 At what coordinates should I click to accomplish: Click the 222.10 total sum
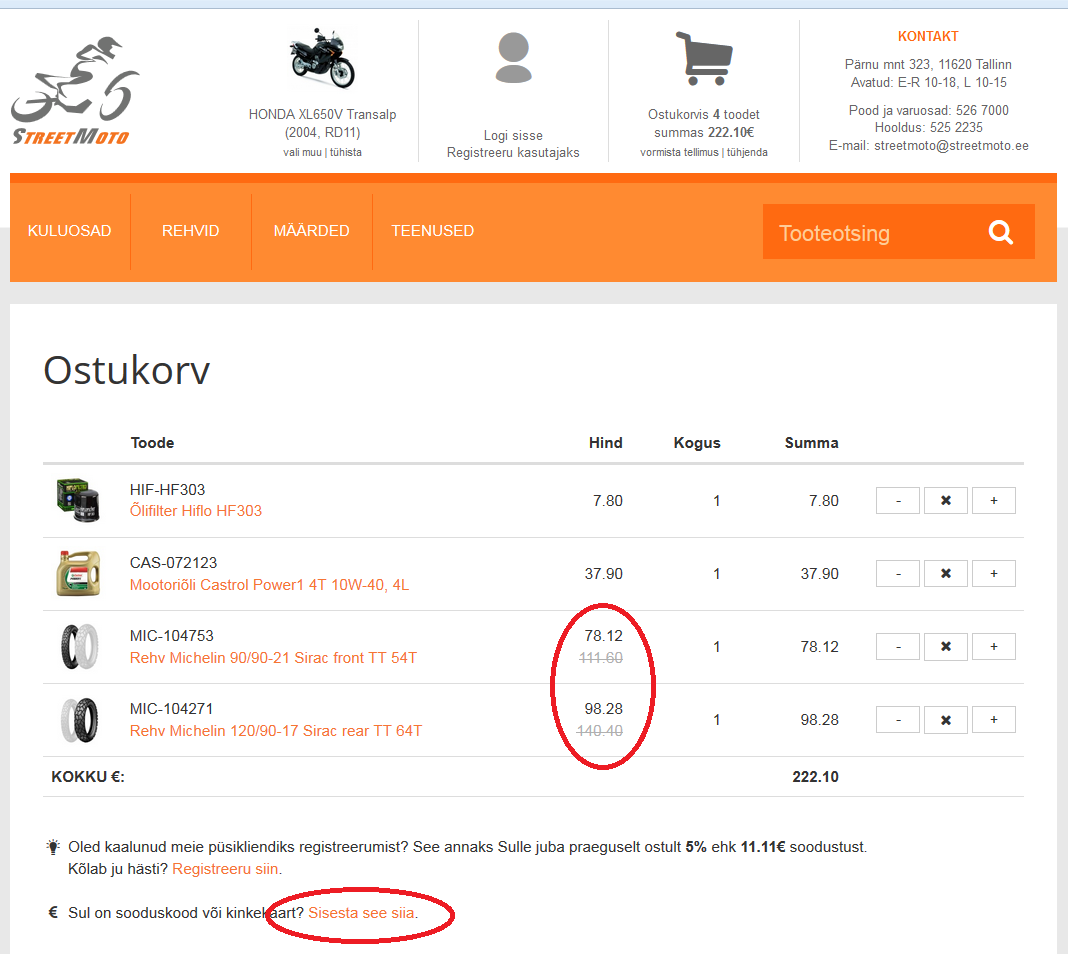pos(815,777)
